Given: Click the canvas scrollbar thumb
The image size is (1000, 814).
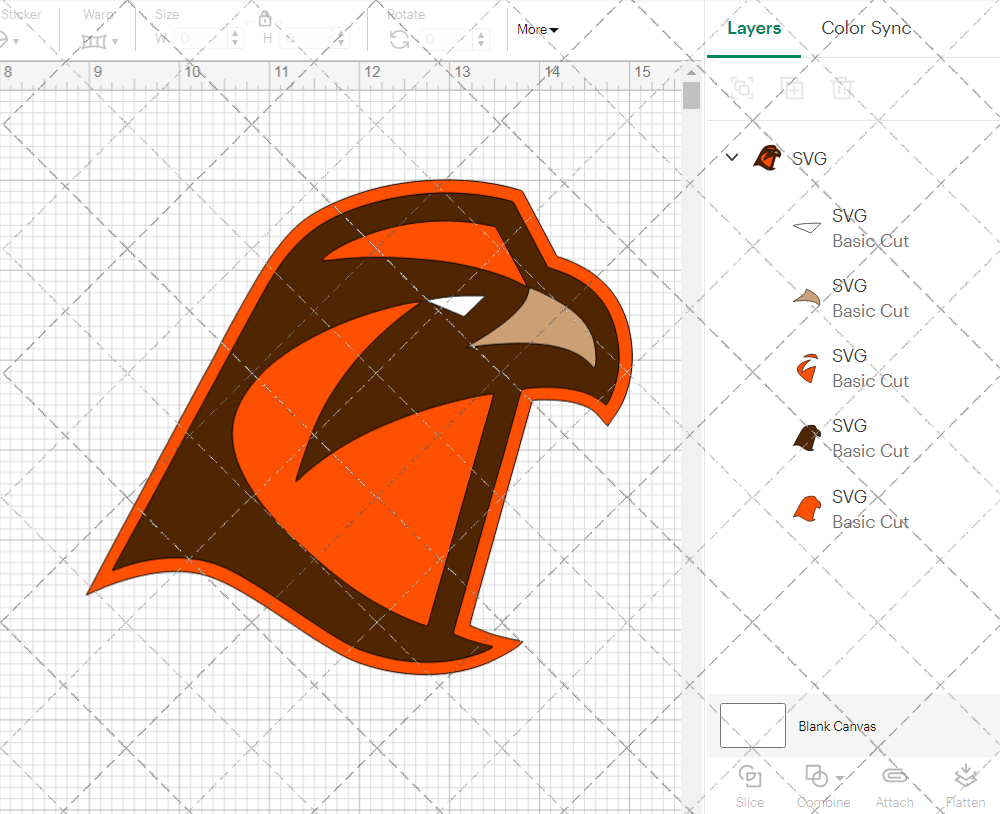Looking at the screenshot, I should [x=690, y=97].
